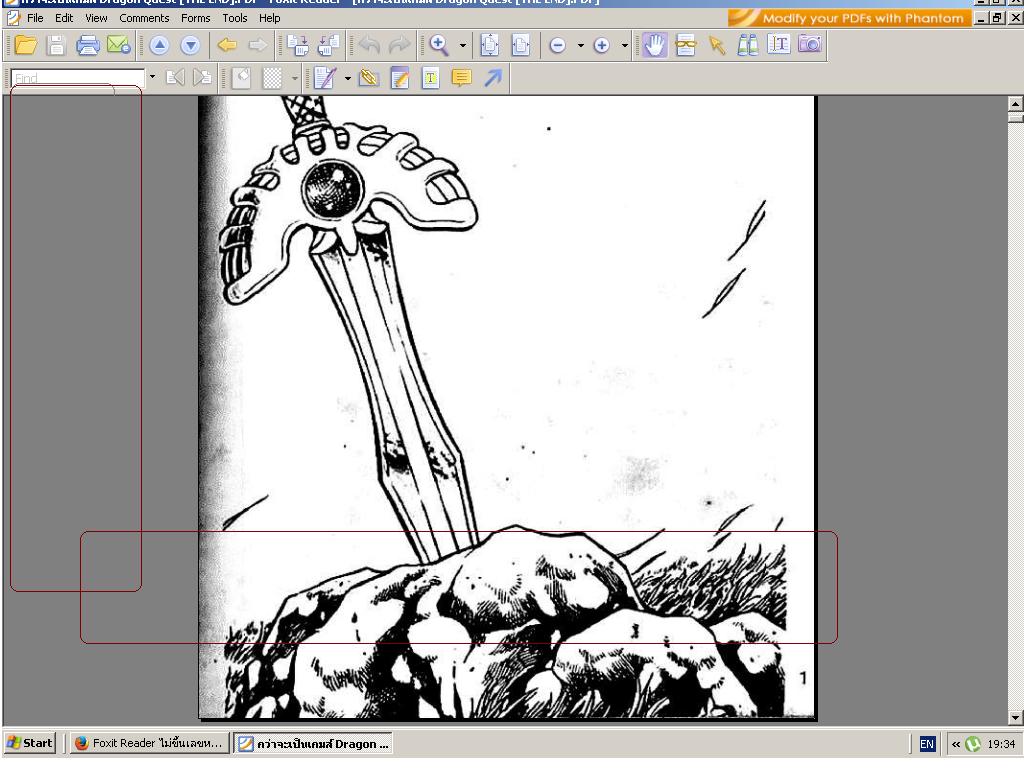Open the Find options dropdown arrow
This screenshot has height=768, width=1024.
pyautogui.click(x=152, y=78)
